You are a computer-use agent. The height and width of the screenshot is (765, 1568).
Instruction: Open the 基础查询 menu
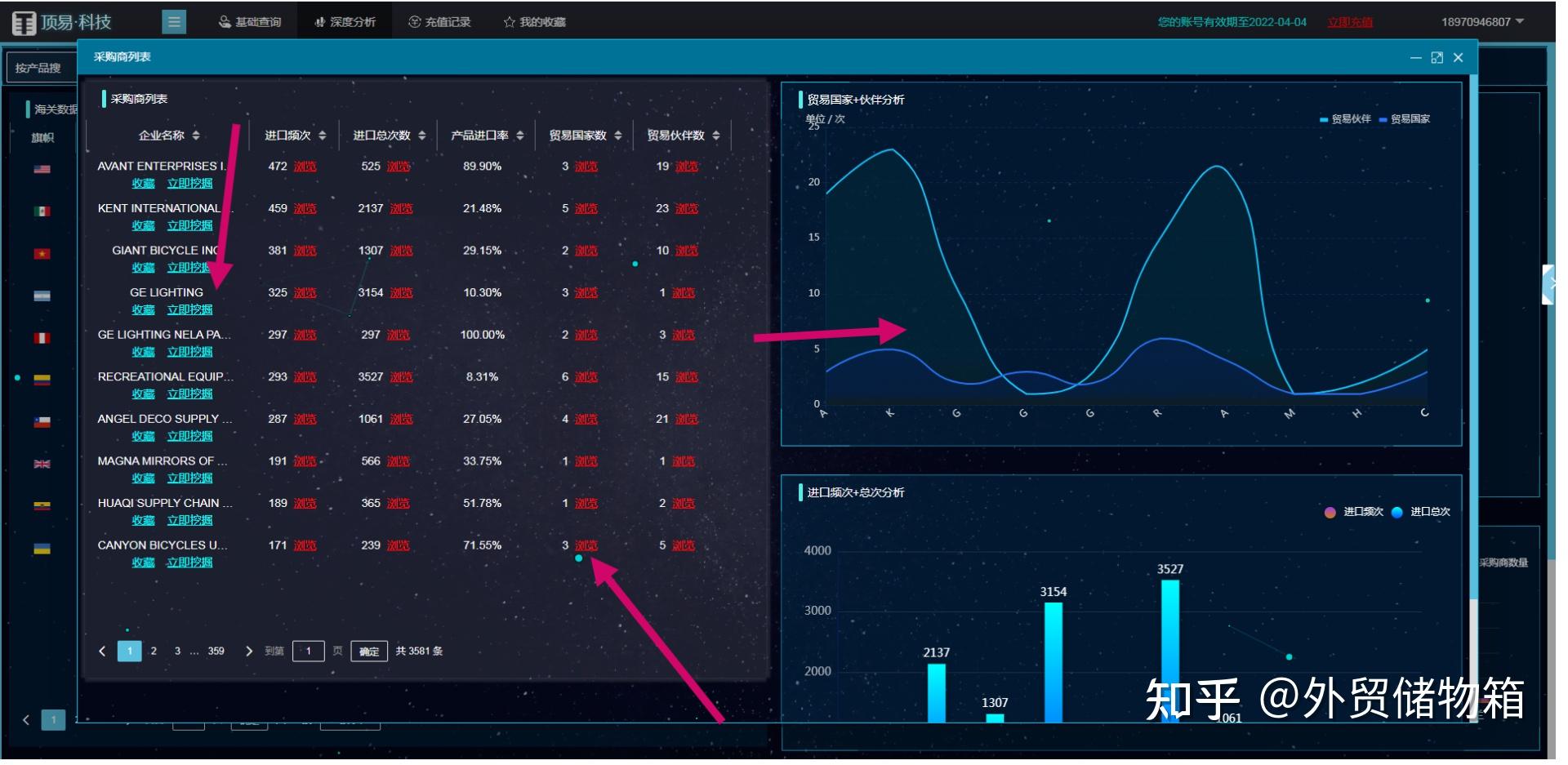tap(250, 22)
